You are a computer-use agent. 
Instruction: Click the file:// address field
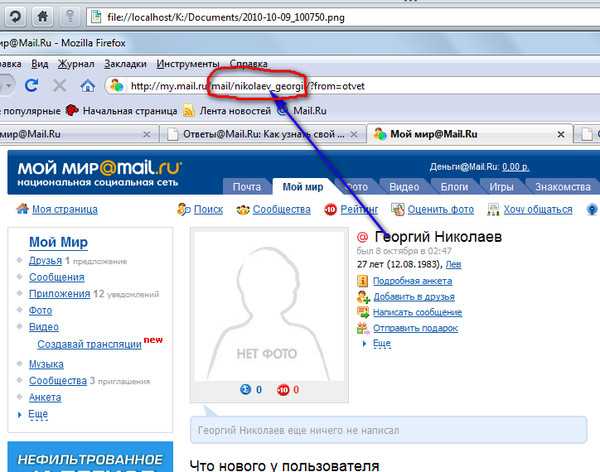tap(342, 17)
